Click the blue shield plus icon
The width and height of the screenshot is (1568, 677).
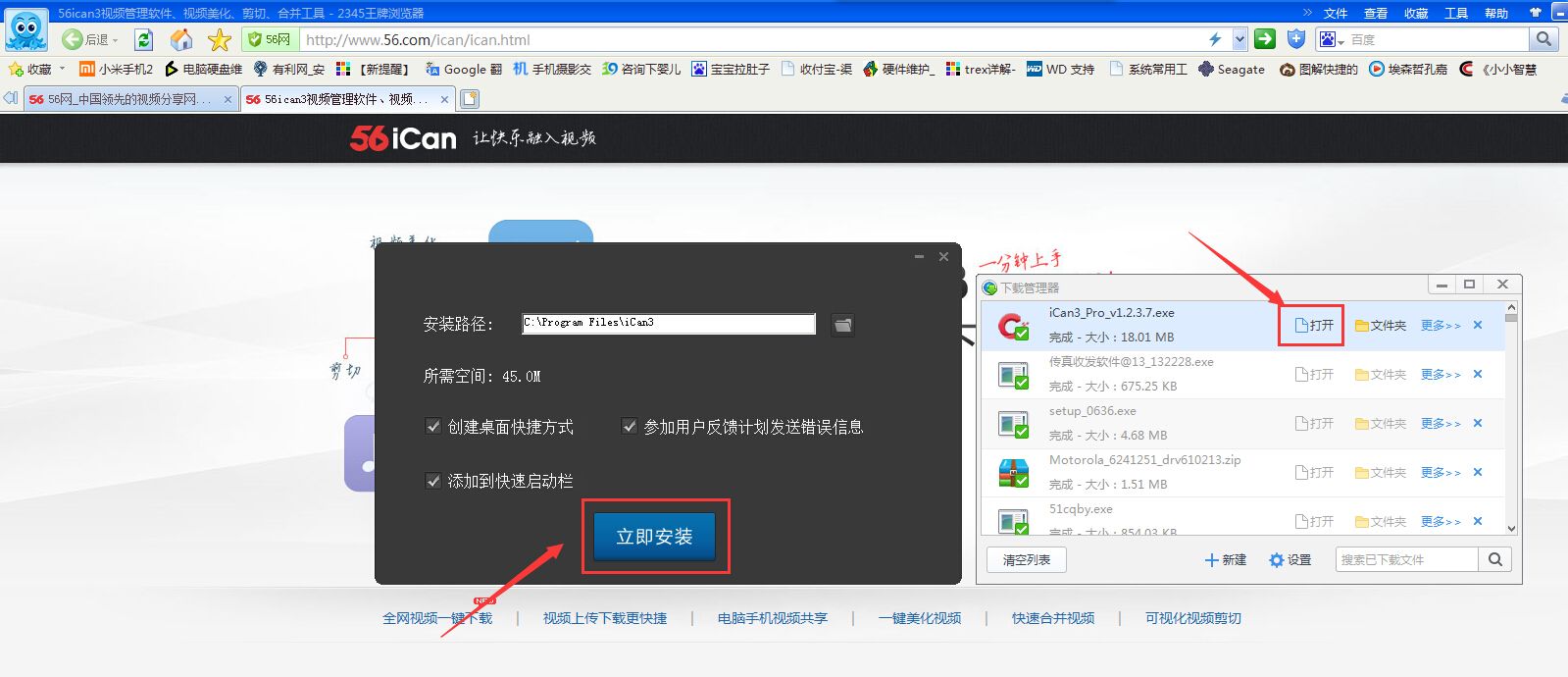[x=1296, y=39]
